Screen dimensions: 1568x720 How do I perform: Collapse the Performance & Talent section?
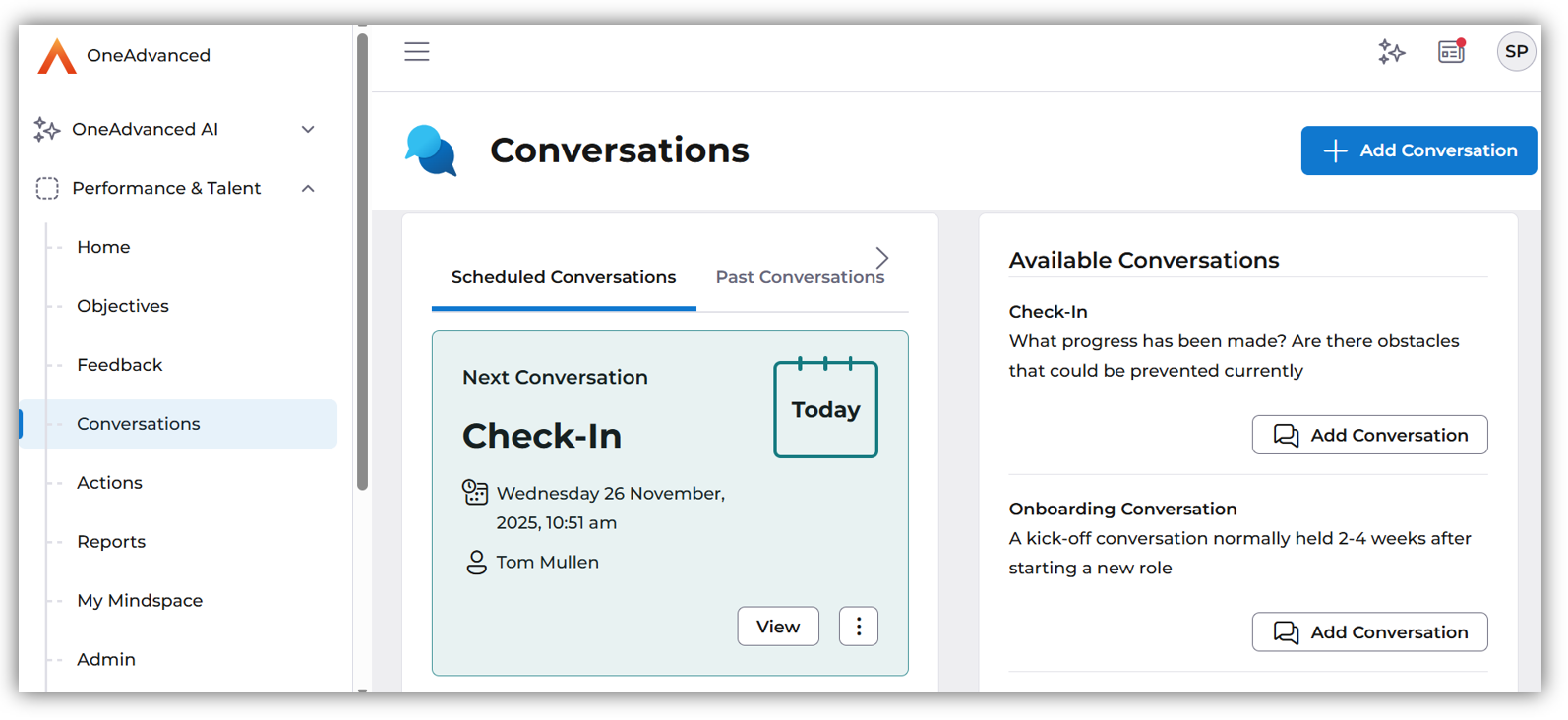(x=308, y=189)
